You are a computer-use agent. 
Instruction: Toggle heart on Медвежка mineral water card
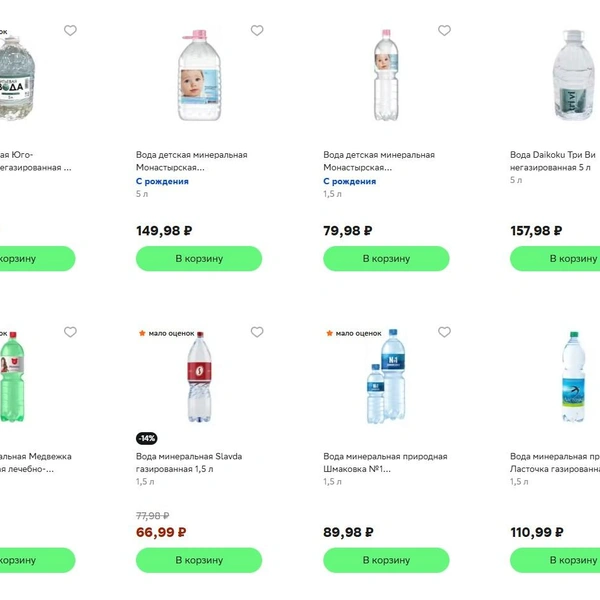tap(70, 332)
